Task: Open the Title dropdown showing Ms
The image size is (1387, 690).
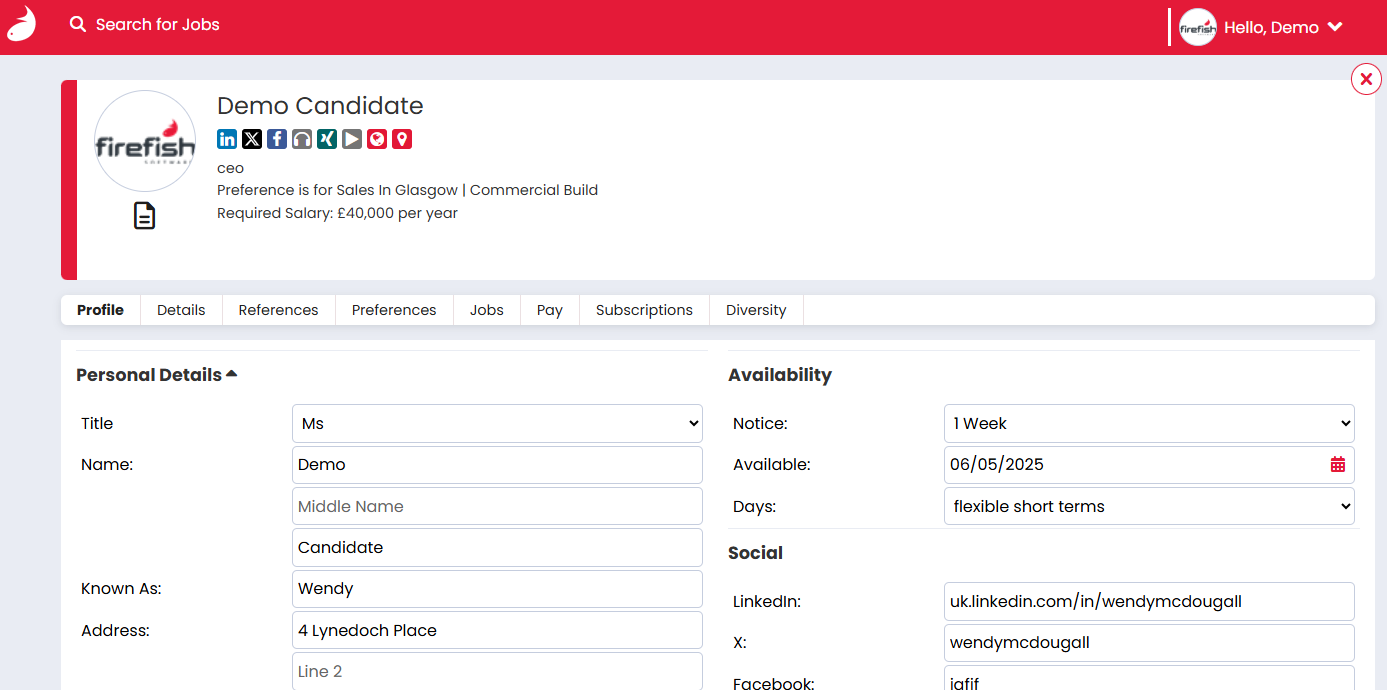Action: (497, 423)
